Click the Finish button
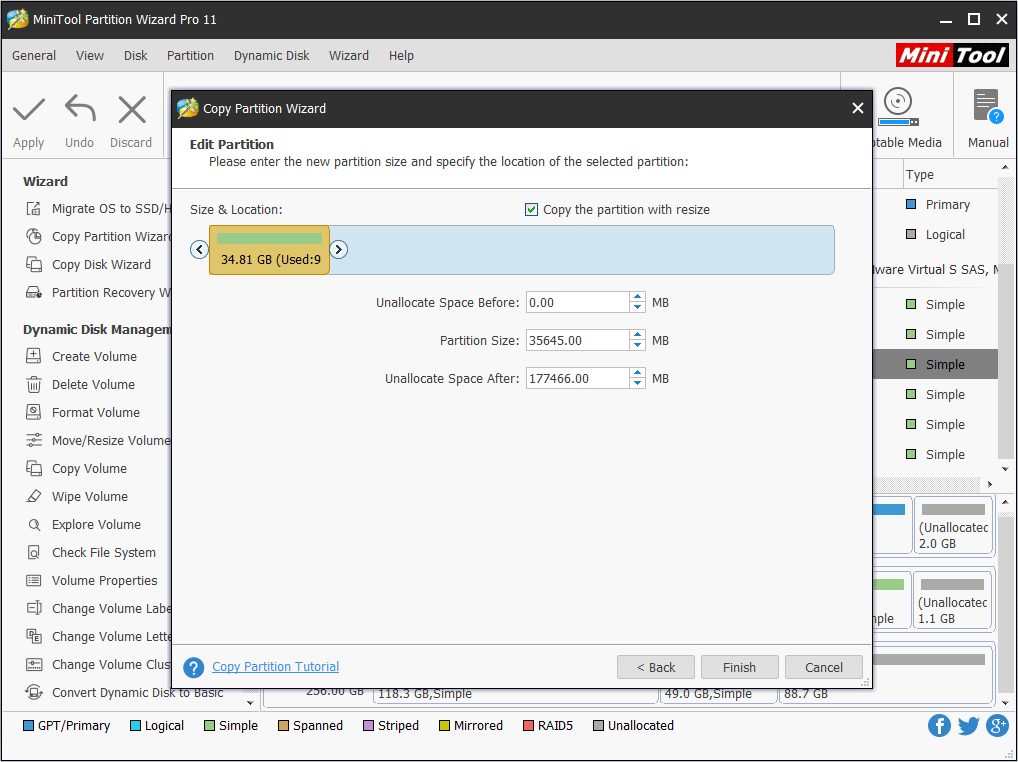 (739, 667)
